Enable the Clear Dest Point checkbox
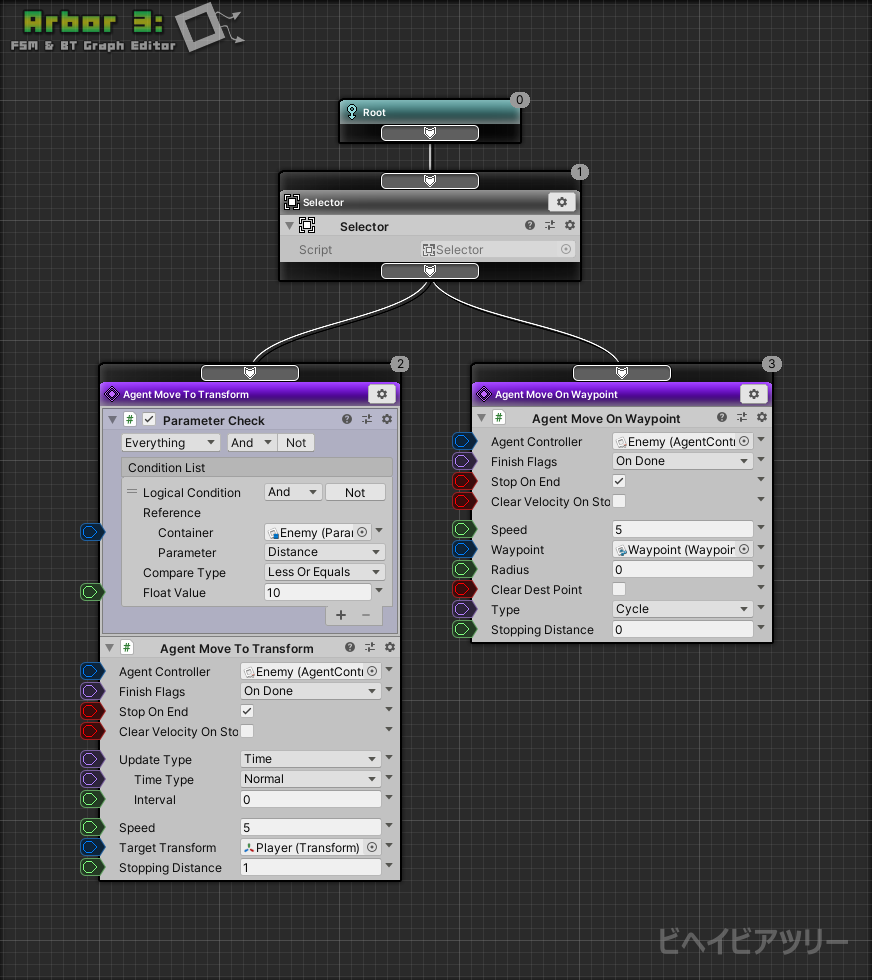The image size is (872, 980). click(x=619, y=589)
